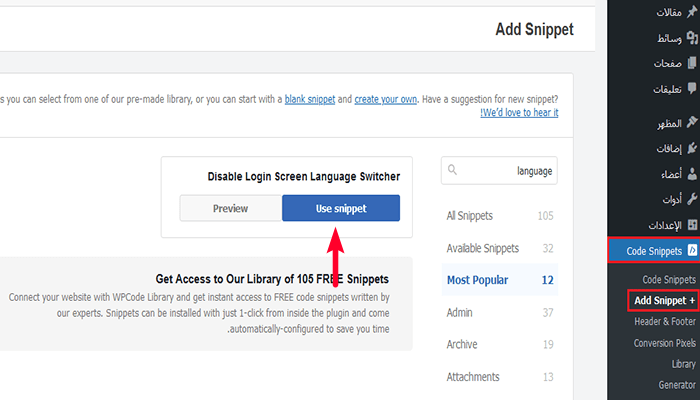
Task: Click the search magnifier icon
Action: tap(452, 170)
